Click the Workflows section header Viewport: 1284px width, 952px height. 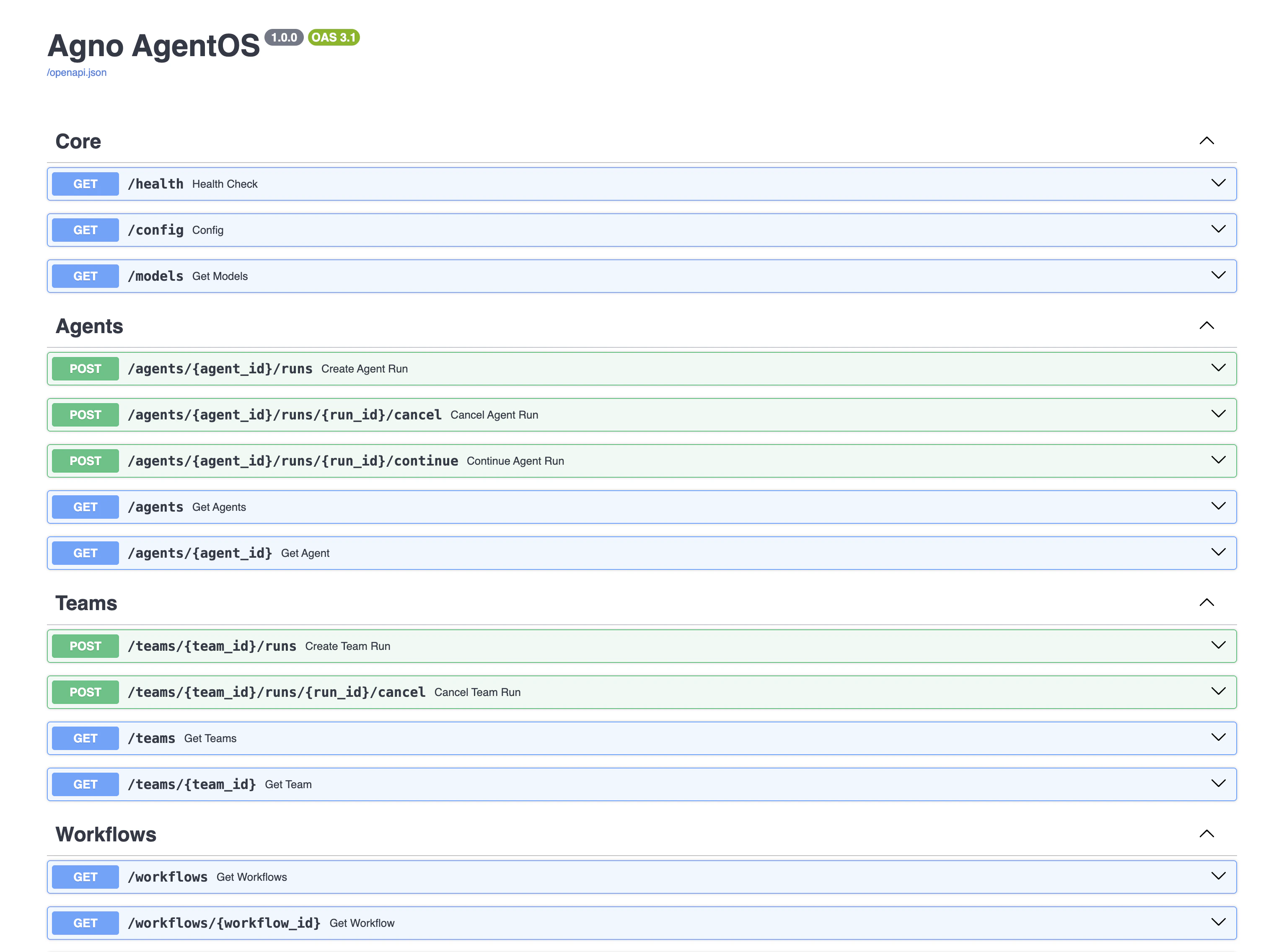[106, 834]
